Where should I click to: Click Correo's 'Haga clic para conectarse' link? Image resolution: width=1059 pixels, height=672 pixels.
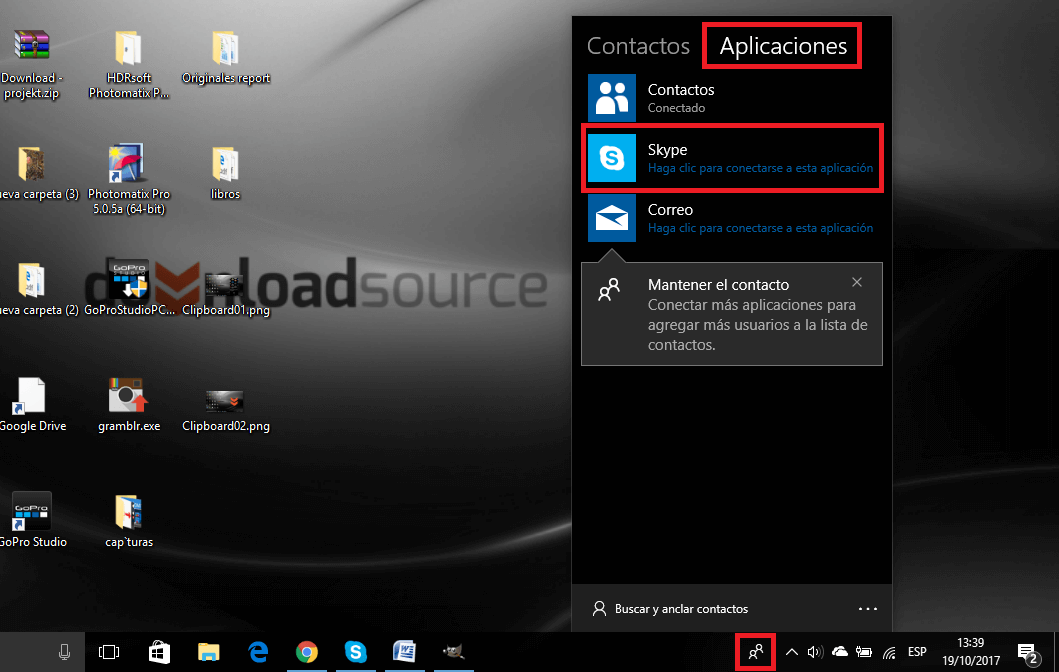click(760, 228)
